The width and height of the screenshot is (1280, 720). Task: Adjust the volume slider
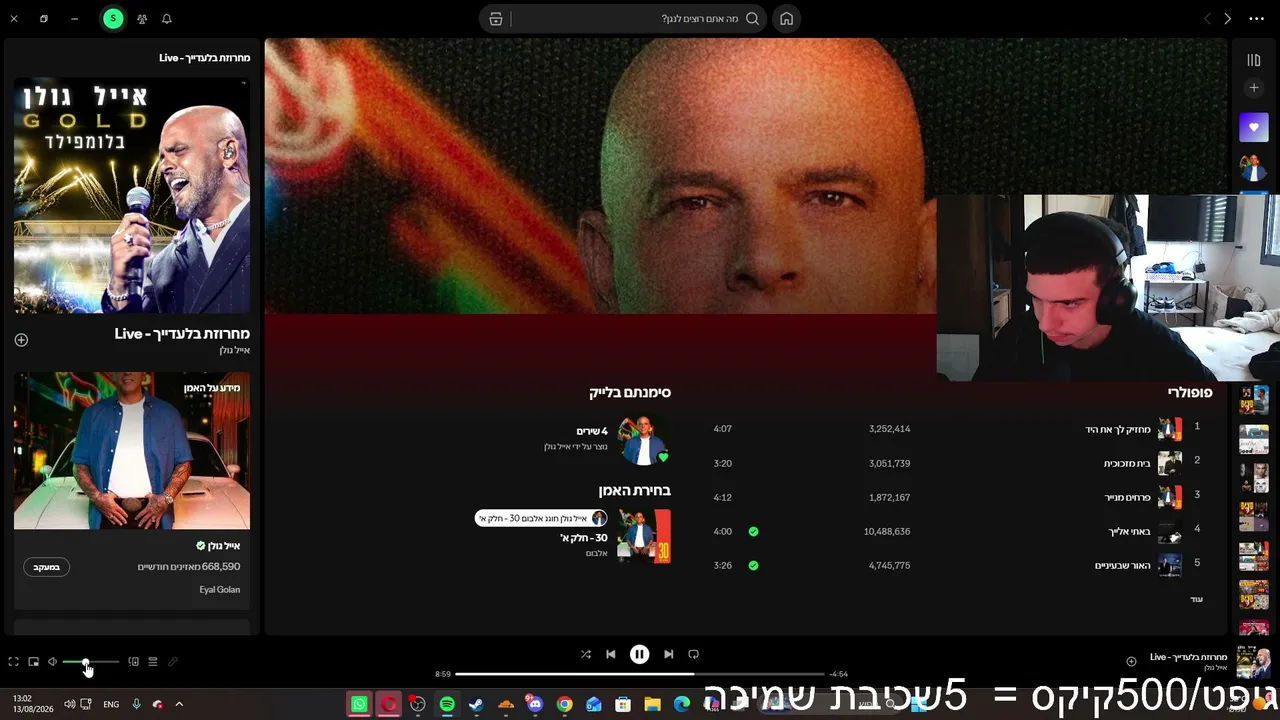click(90, 662)
